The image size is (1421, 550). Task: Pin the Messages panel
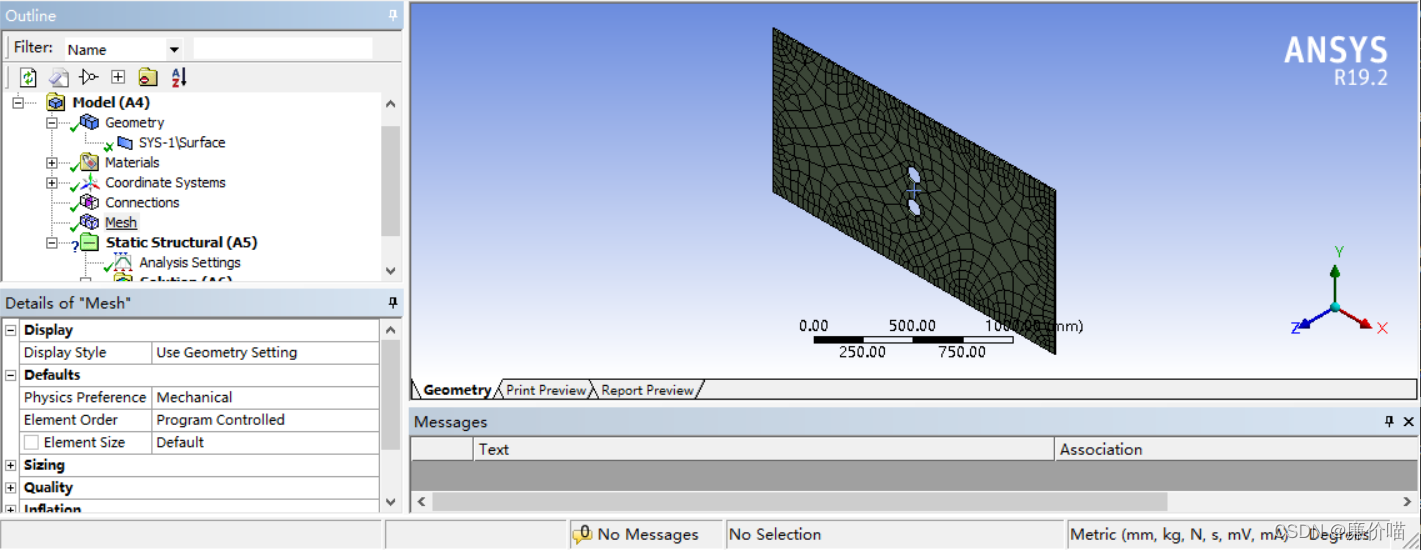pos(1389,422)
